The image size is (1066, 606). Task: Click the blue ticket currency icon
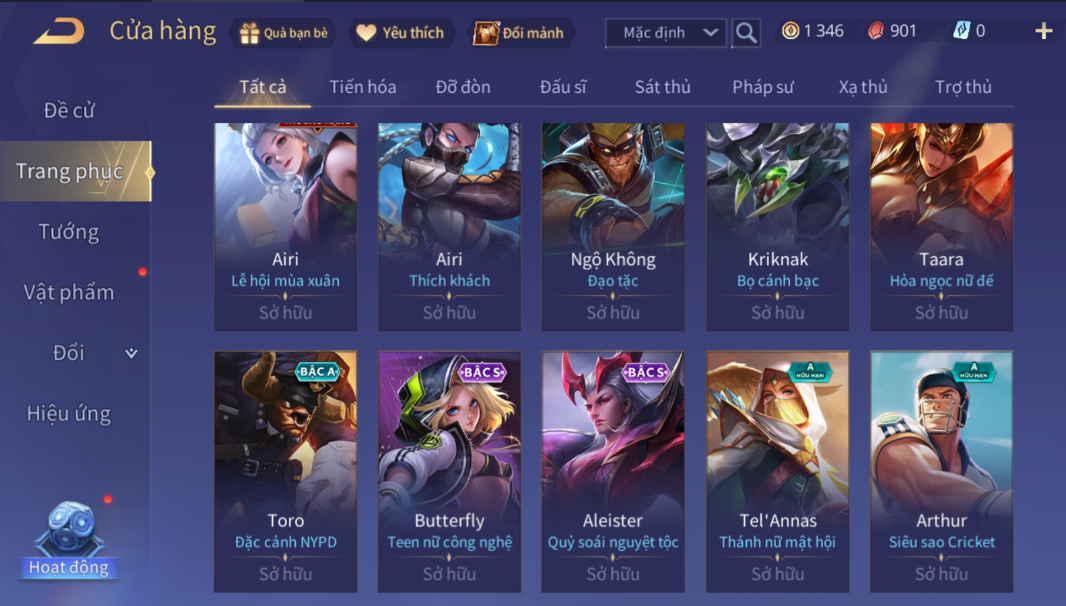coord(961,31)
